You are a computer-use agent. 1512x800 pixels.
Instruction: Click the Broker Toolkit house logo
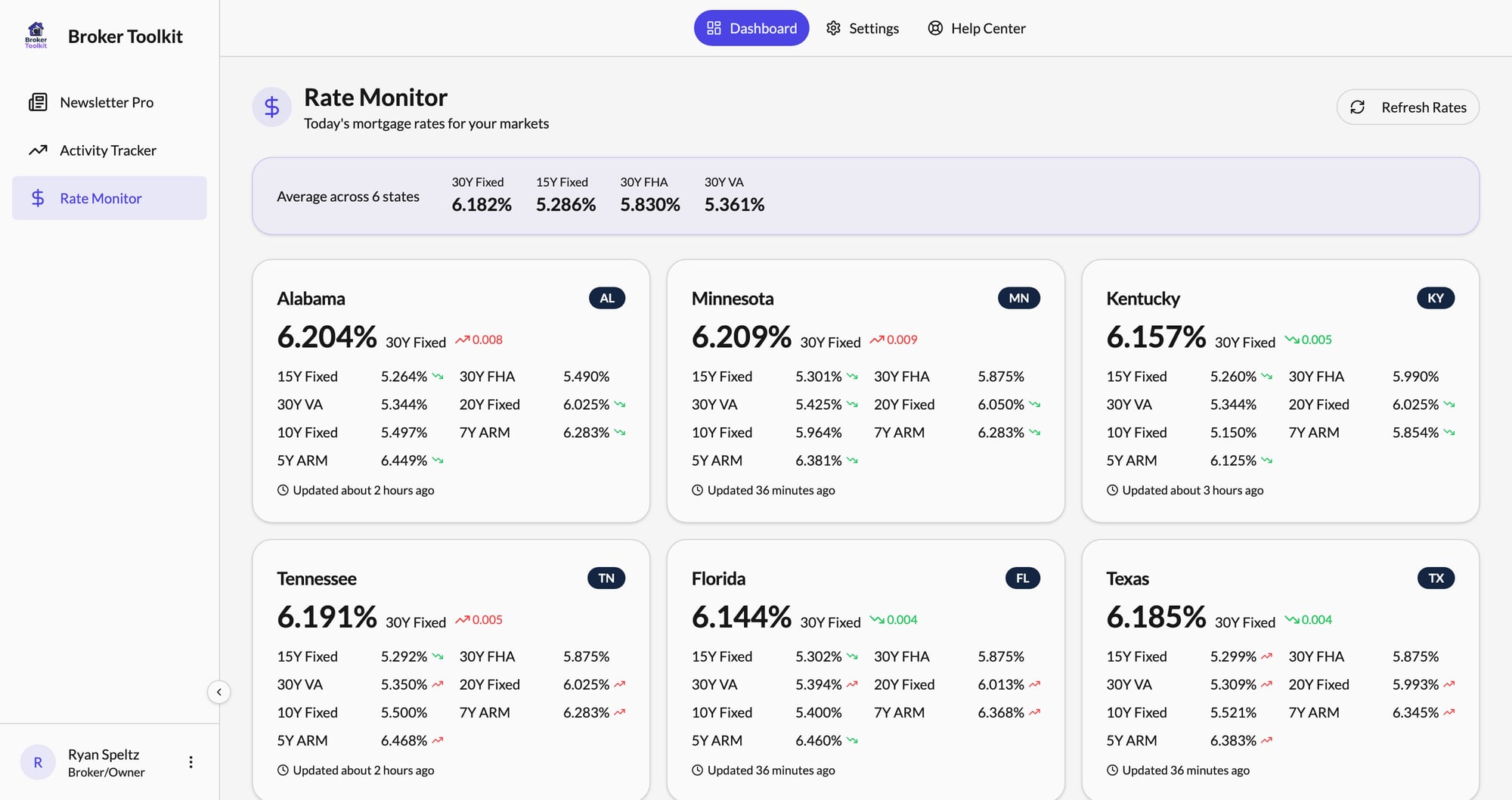[35, 35]
